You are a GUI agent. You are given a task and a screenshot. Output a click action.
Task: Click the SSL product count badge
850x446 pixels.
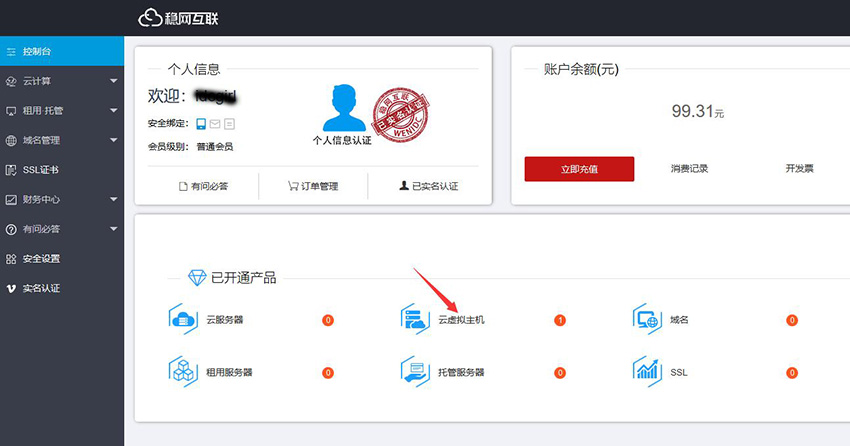(792, 373)
